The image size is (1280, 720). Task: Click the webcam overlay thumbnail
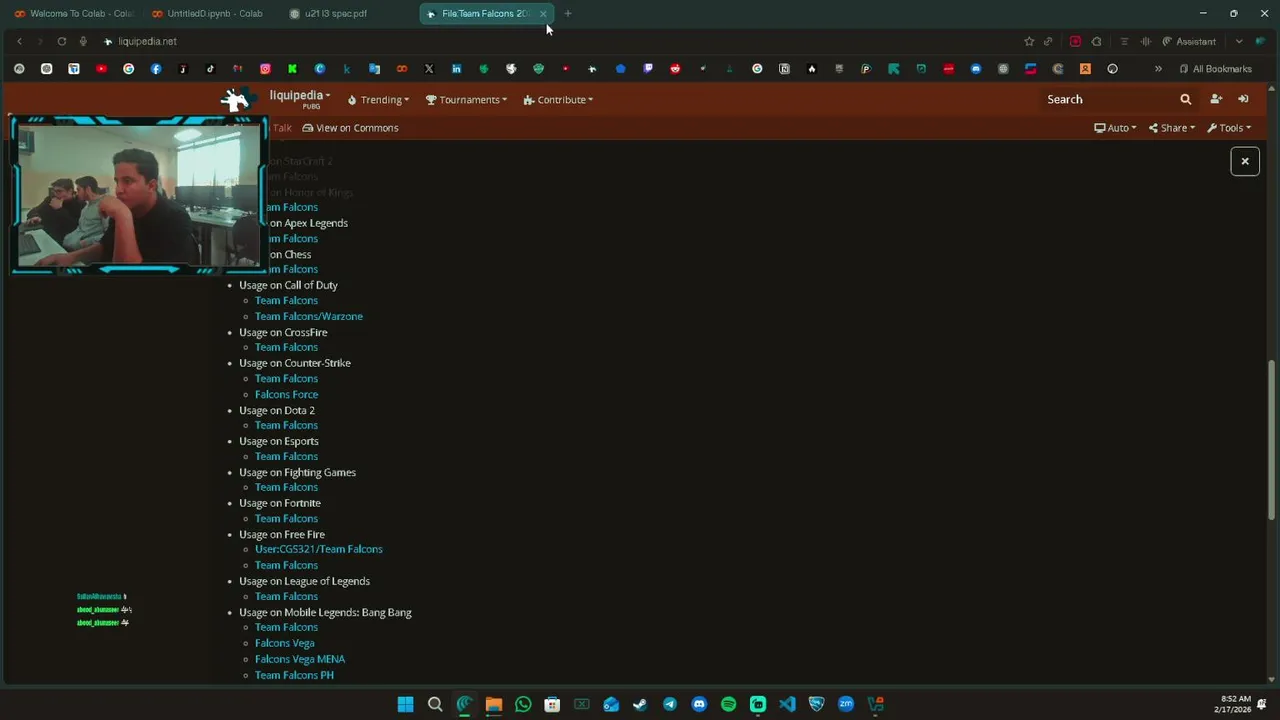click(x=138, y=195)
